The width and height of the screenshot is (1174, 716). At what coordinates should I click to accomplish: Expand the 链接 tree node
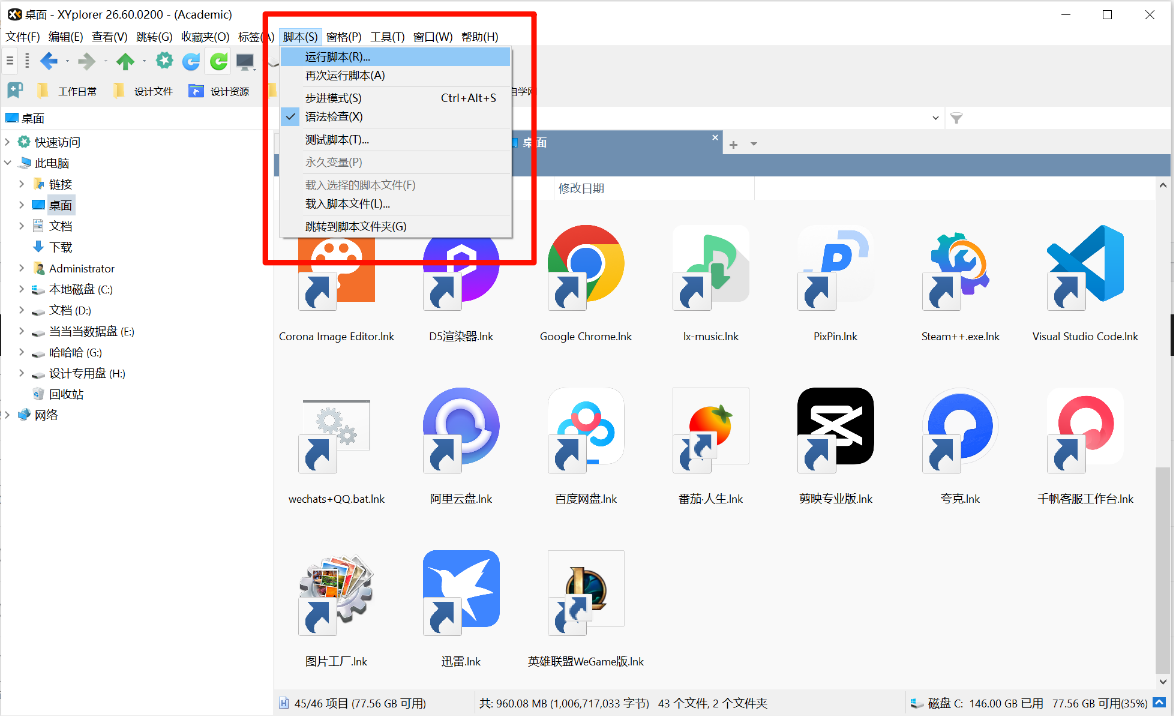pyautogui.click(x=21, y=183)
